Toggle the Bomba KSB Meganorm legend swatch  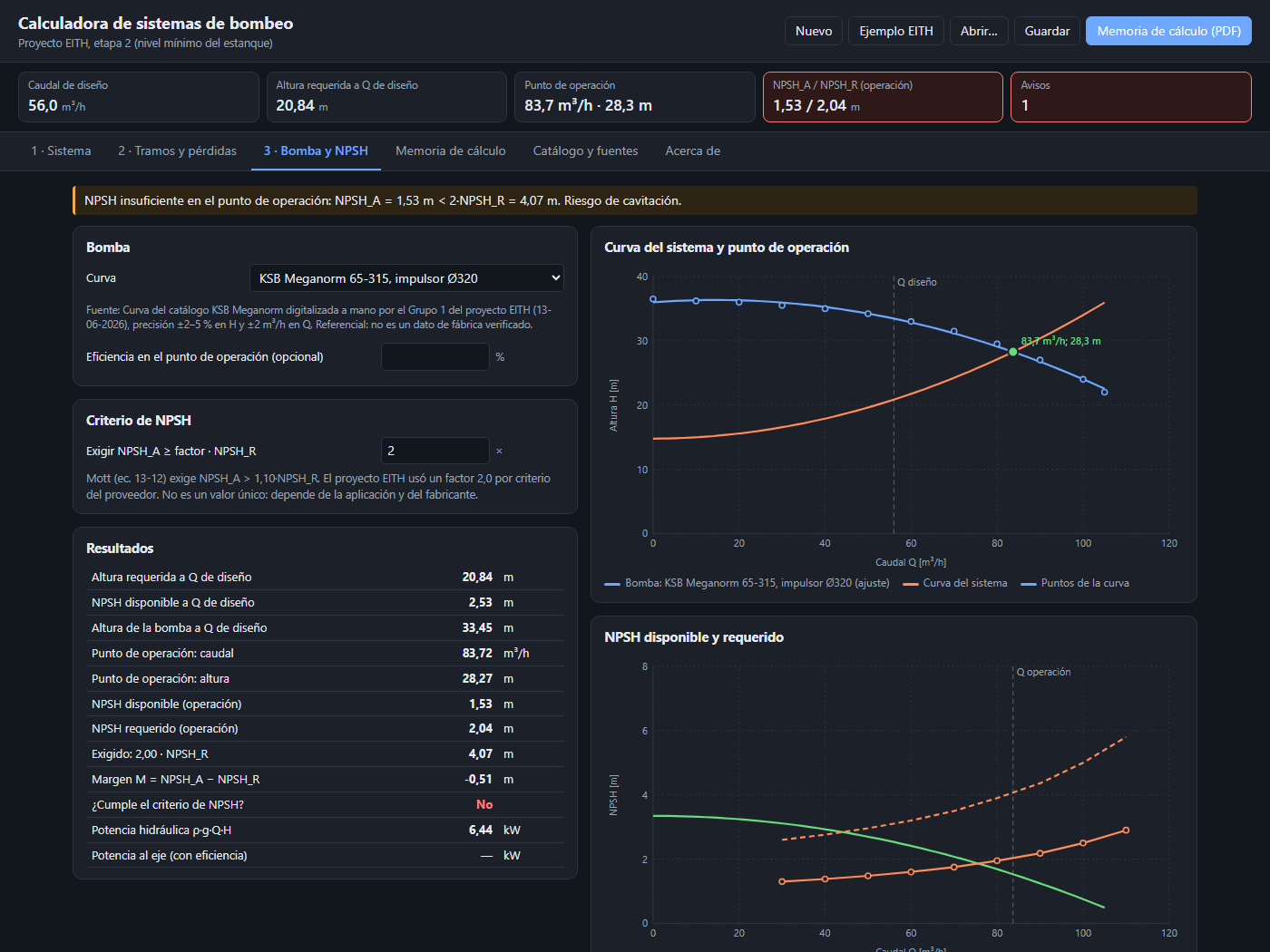point(612,584)
